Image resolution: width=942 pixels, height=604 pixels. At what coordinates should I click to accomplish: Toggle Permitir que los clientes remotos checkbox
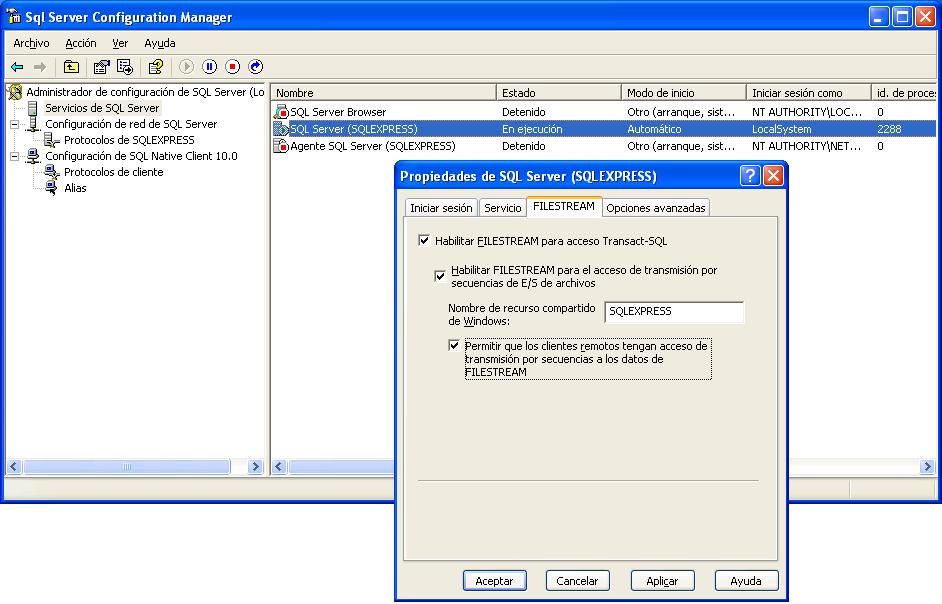[x=454, y=346]
